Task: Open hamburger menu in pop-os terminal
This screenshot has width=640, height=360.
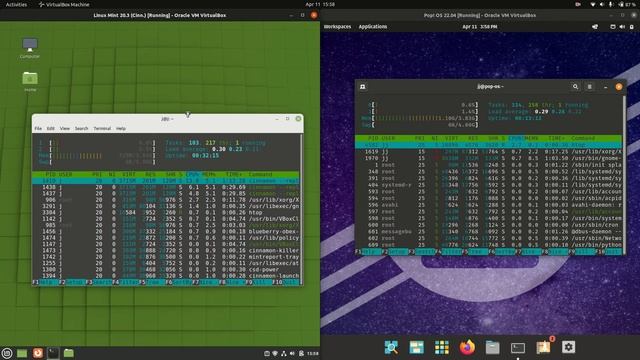Action: coord(589,87)
